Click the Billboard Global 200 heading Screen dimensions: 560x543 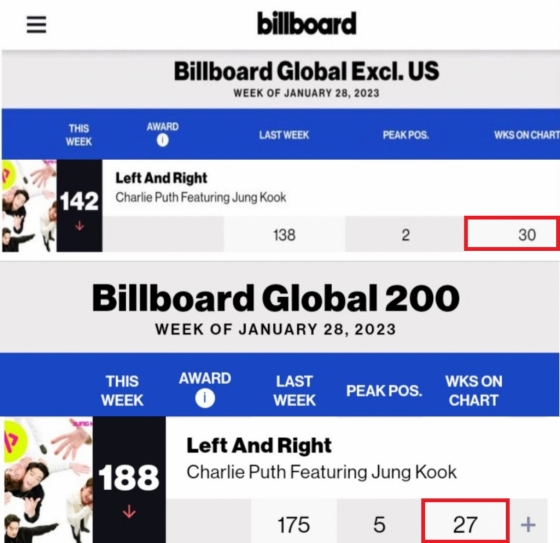click(x=276, y=298)
